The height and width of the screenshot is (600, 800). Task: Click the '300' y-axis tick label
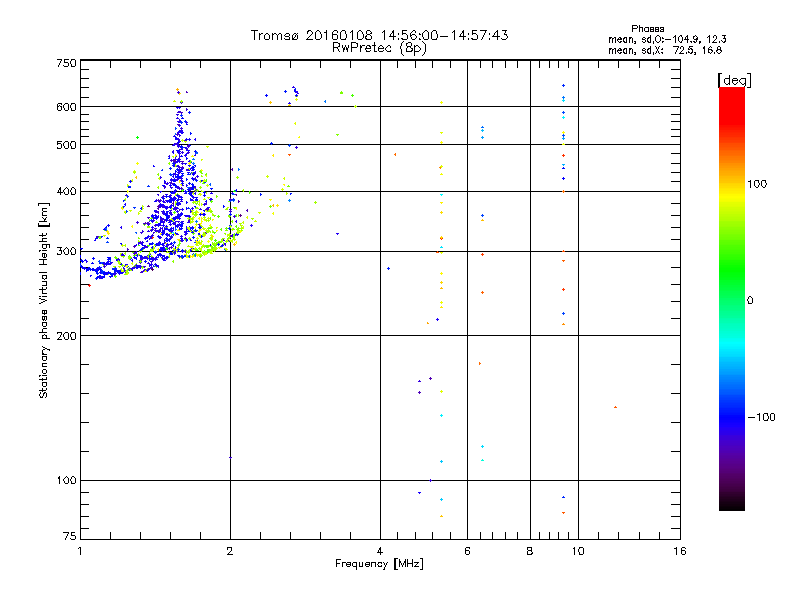click(66, 251)
